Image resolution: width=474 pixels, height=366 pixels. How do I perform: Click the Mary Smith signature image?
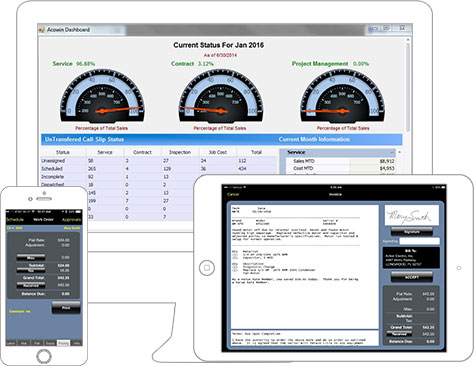pyautogui.click(x=412, y=216)
